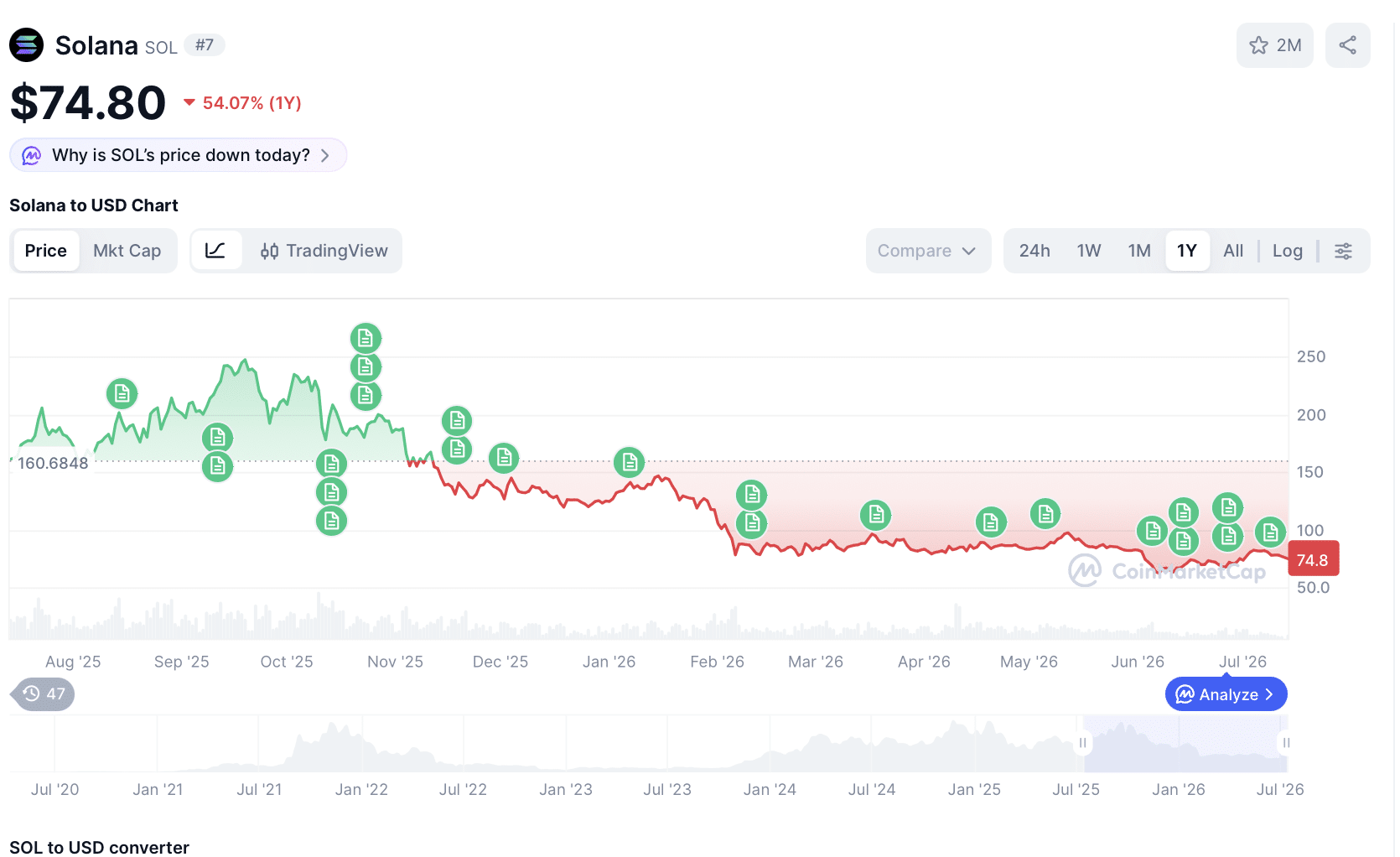This screenshot has width=1400, height=857.
Task: Select the Price chart tab
Action: (46, 251)
